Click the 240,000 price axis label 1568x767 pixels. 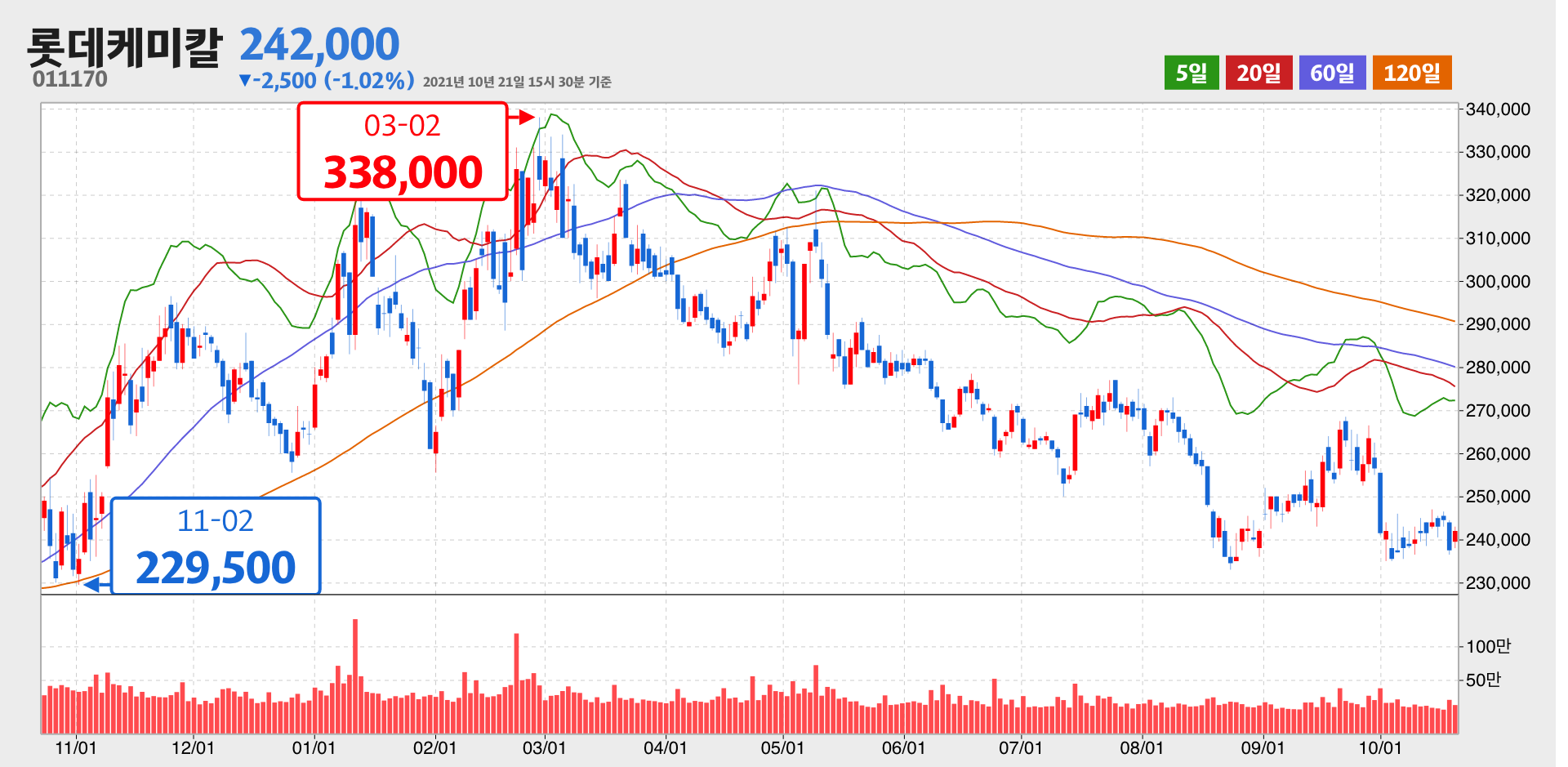1499,540
